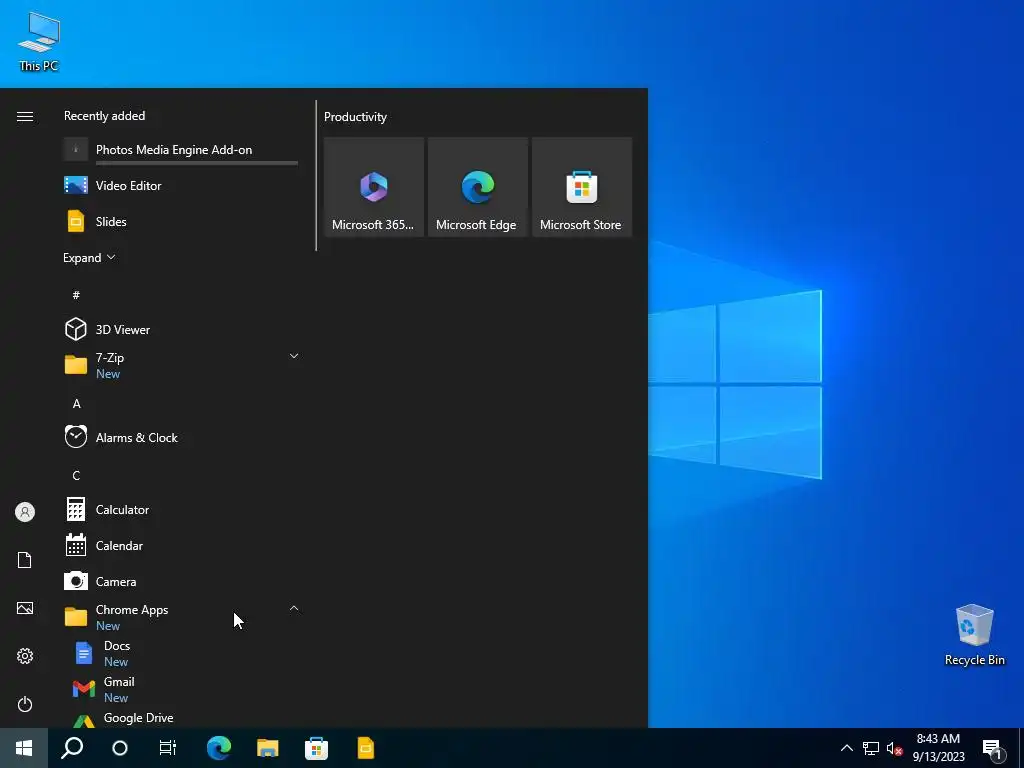Expand the recently added list
Screen dimensions: 1024x768
coord(89,257)
